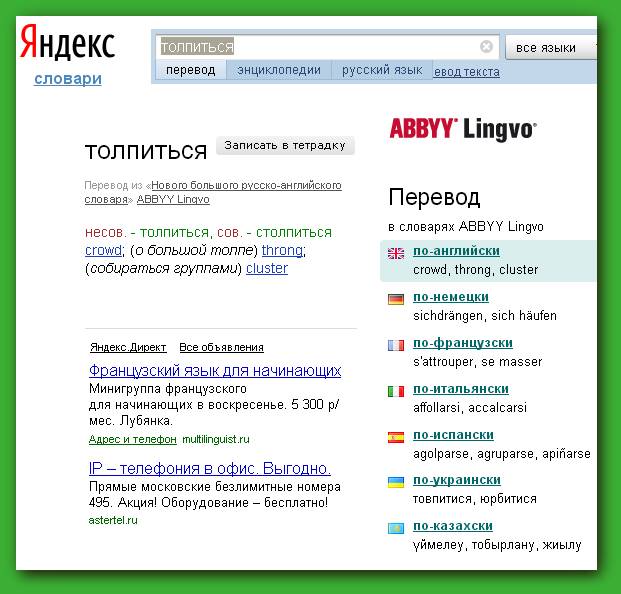
Task: Clear the search field with the X icon
Action: point(486,46)
